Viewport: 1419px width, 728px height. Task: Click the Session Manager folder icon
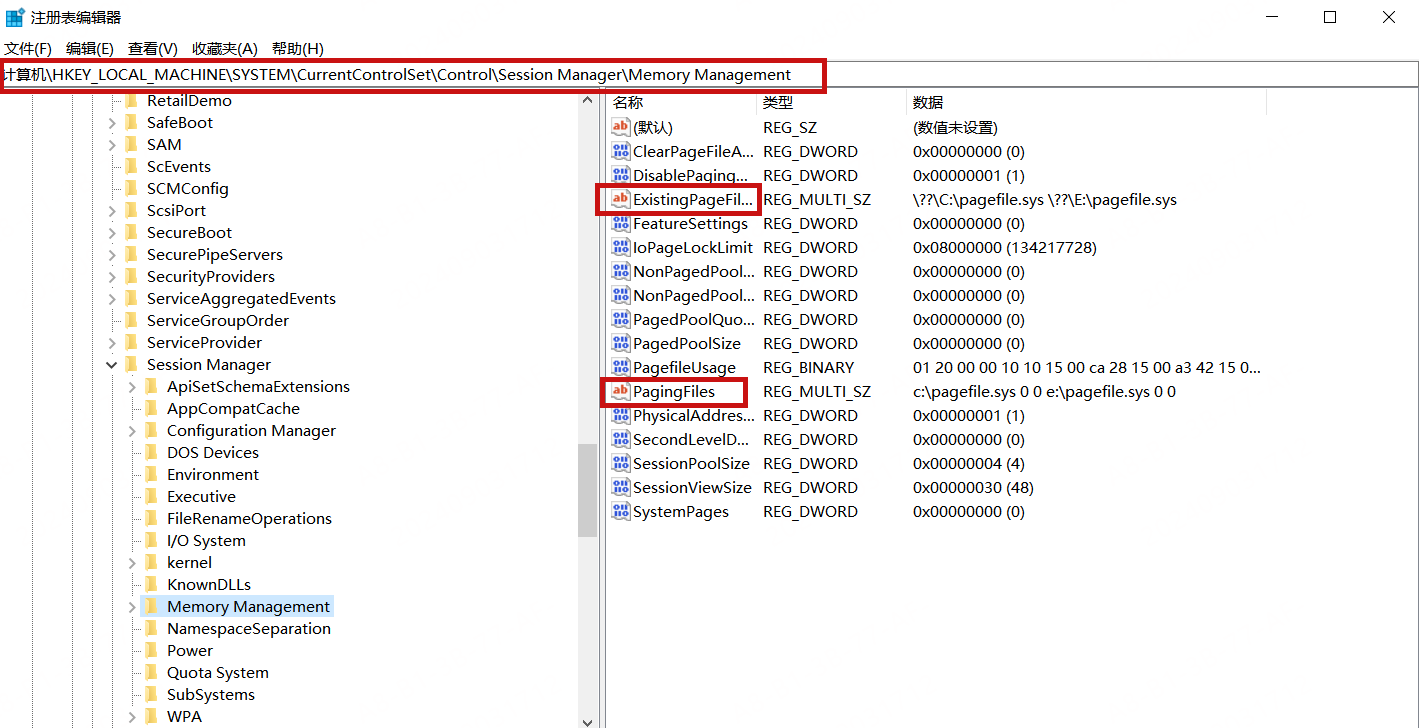coord(131,365)
